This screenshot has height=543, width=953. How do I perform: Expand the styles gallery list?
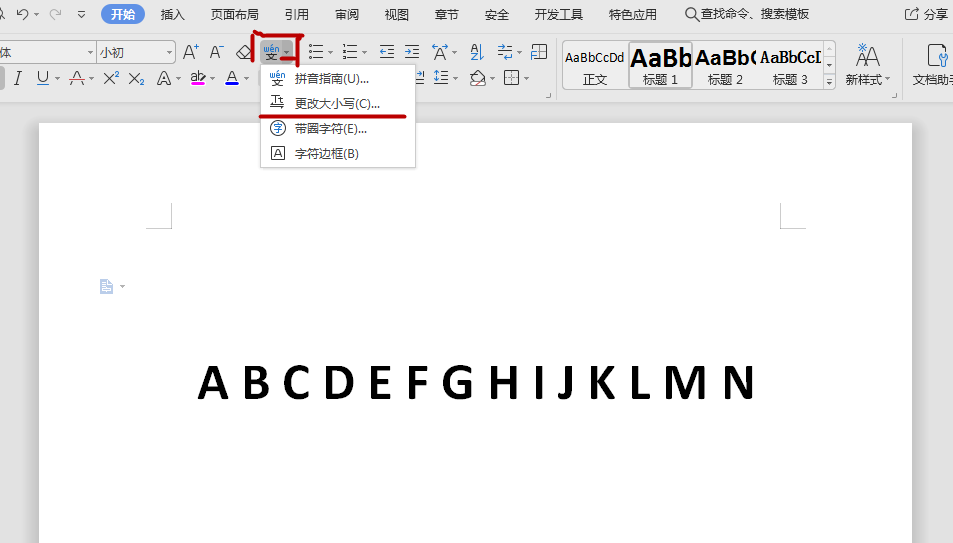pyautogui.click(x=830, y=81)
